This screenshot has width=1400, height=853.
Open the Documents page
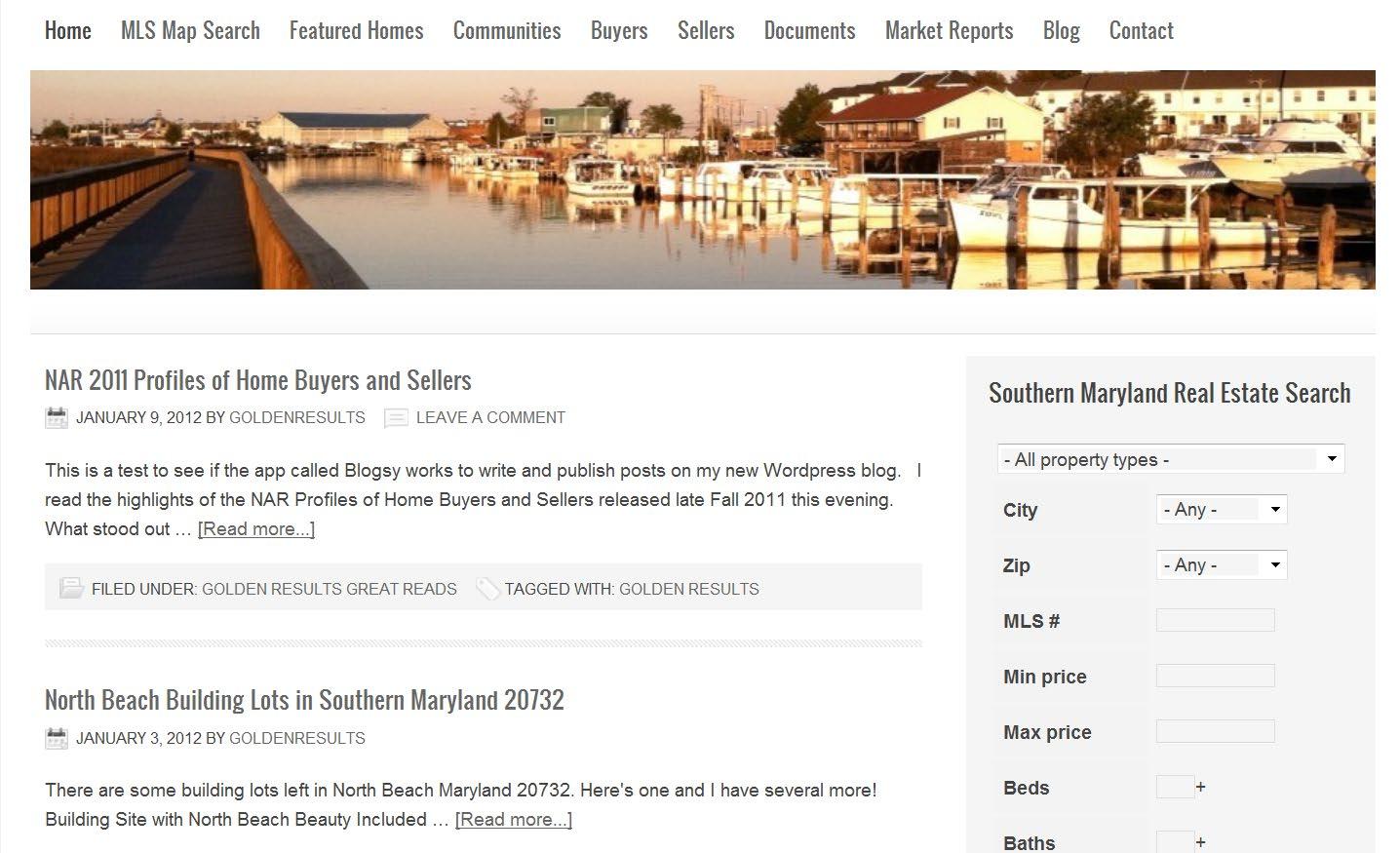coord(809,30)
